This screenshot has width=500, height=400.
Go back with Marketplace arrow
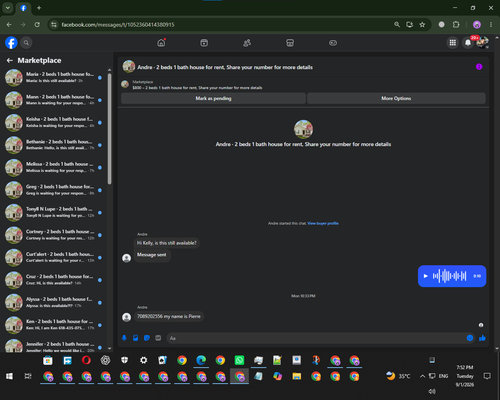tap(10, 60)
